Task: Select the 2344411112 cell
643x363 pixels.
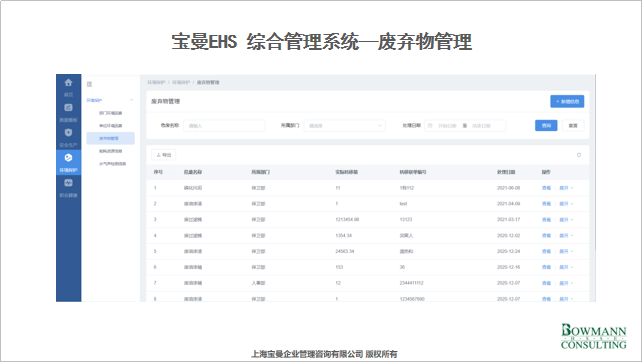Action: (412, 283)
